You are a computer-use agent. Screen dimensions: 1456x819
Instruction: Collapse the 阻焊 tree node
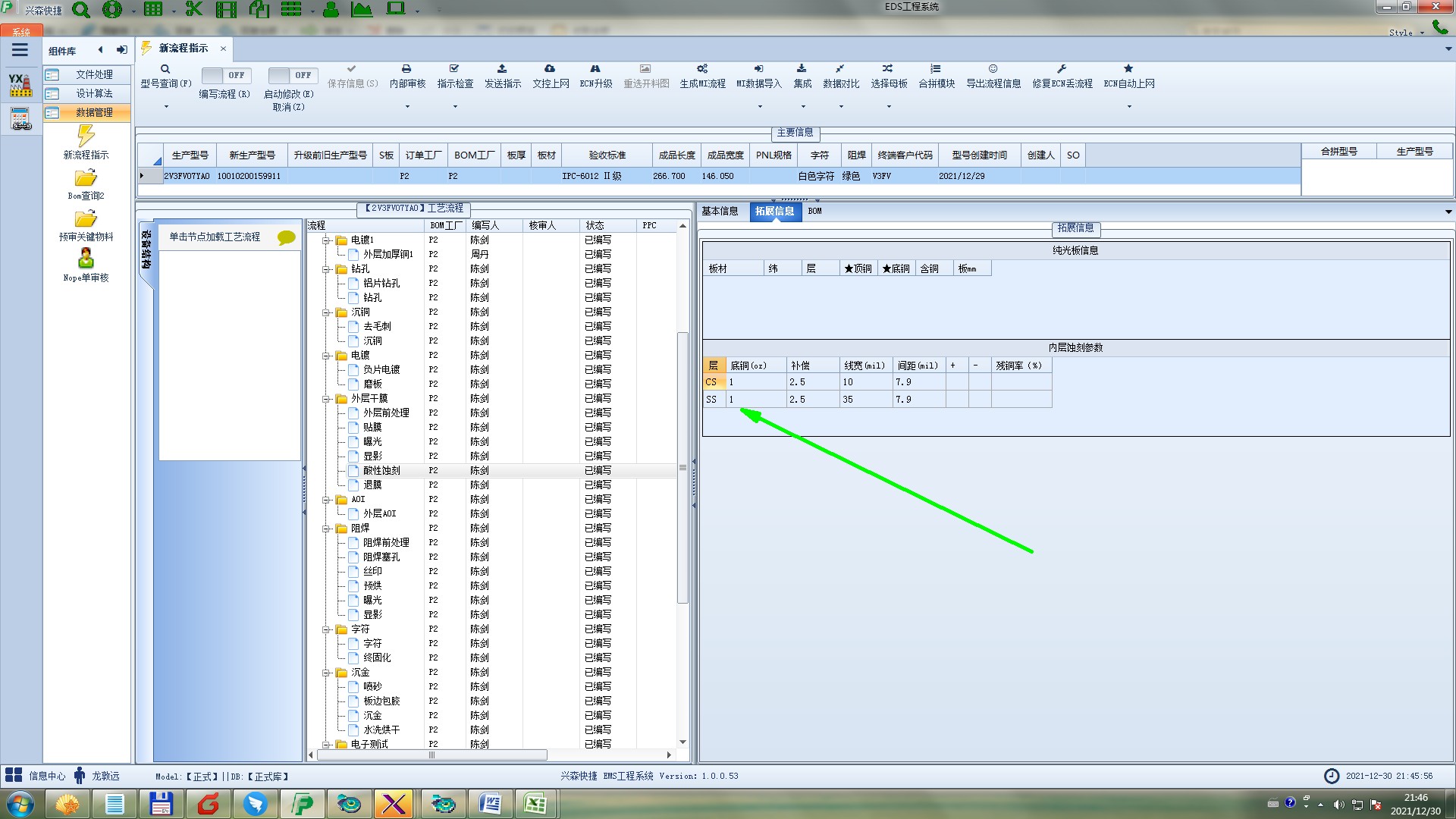tap(326, 529)
